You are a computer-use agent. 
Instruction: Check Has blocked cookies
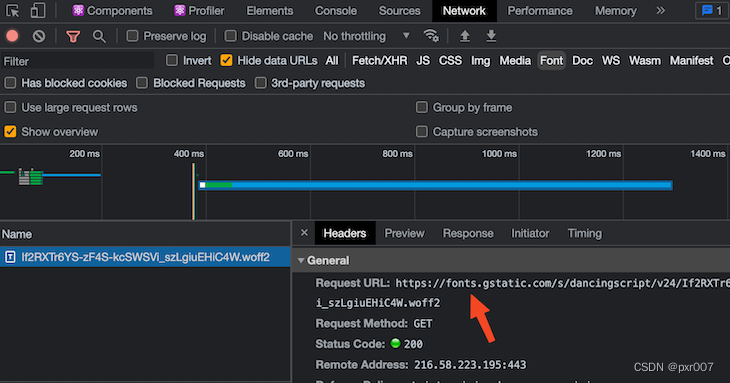click(x=10, y=83)
